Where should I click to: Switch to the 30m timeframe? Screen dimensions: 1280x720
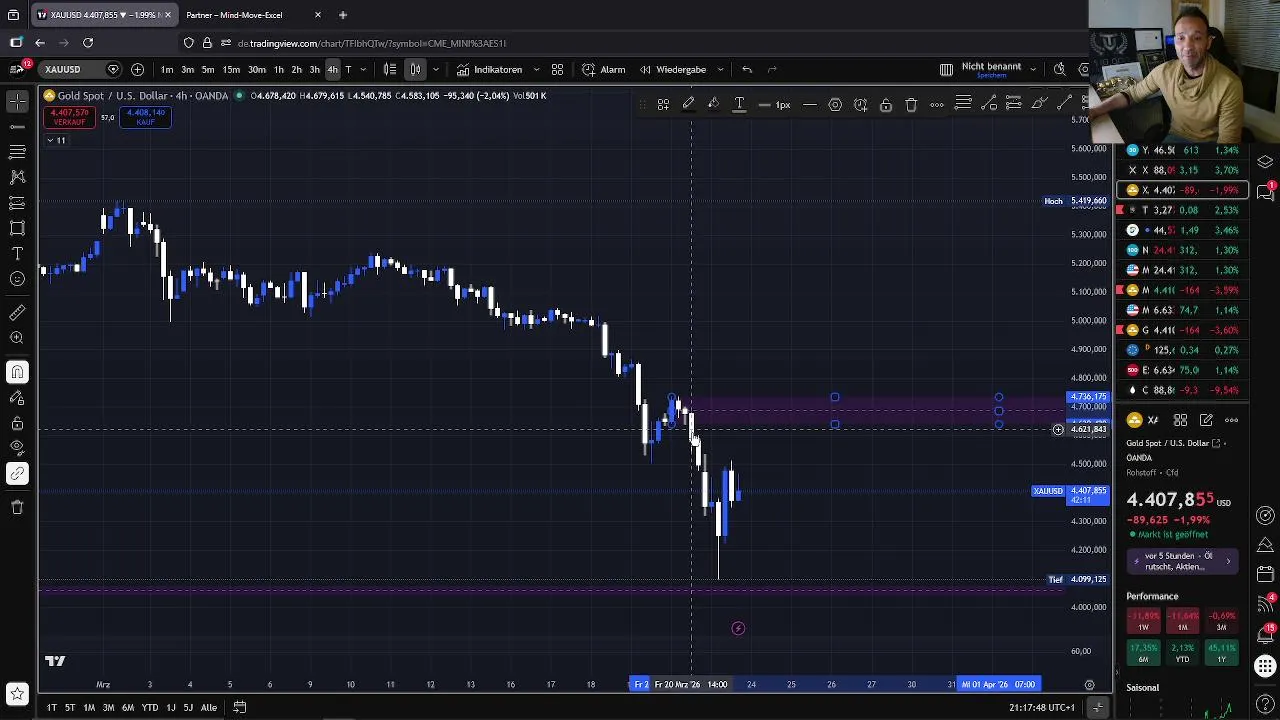pyautogui.click(x=257, y=69)
